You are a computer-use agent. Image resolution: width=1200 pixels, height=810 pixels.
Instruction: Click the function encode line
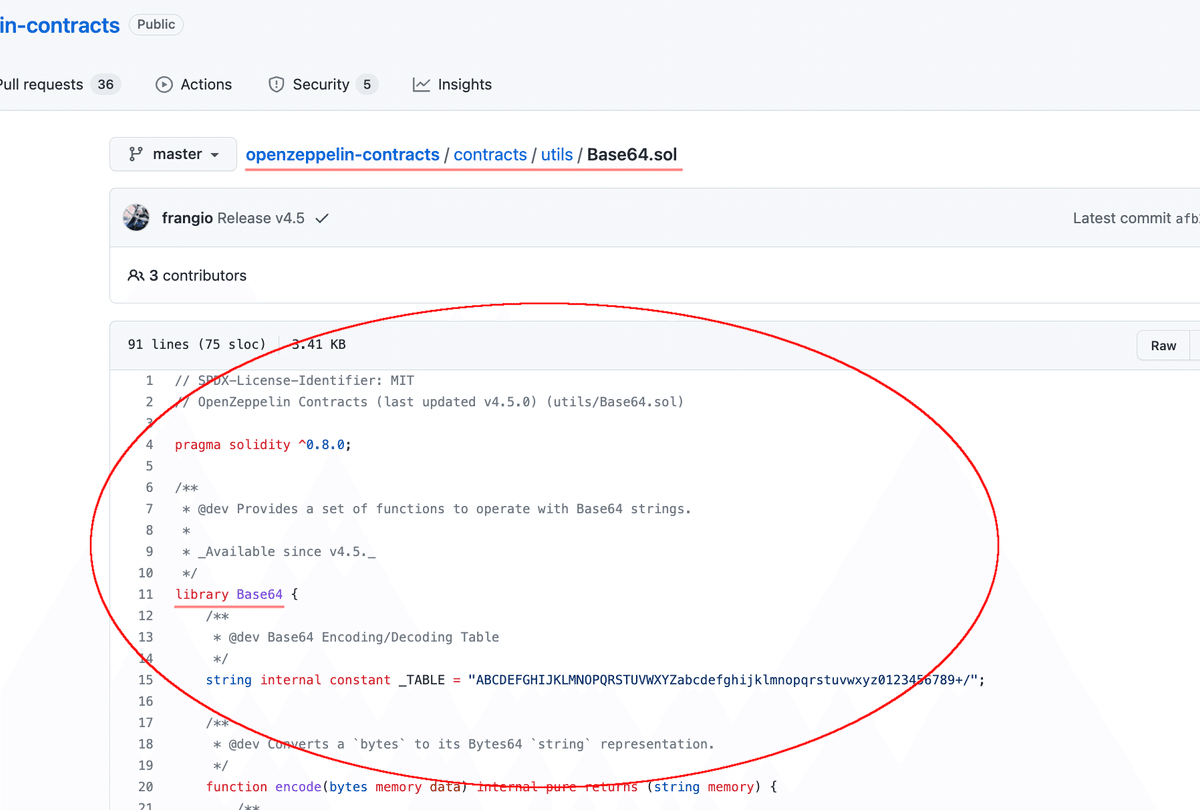coord(491,787)
